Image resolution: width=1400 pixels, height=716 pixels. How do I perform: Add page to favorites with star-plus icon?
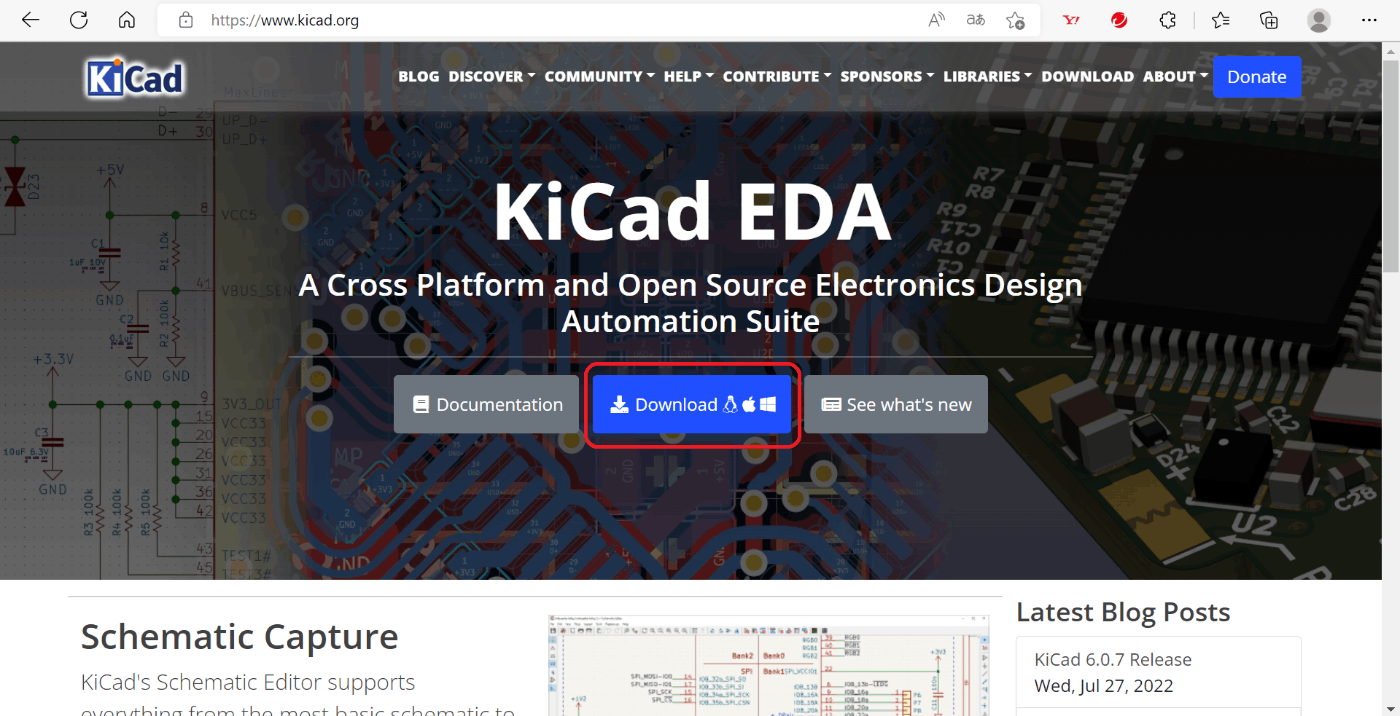click(1015, 20)
